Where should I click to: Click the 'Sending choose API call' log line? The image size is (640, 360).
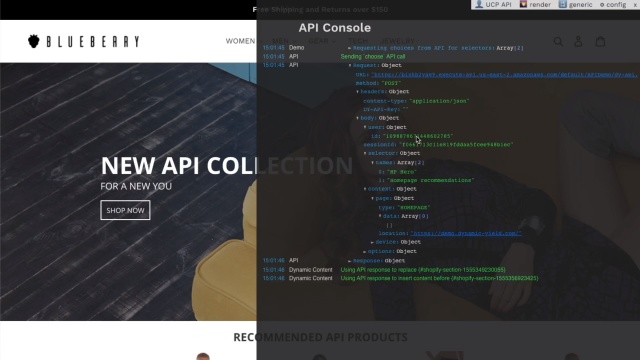(x=373, y=57)
